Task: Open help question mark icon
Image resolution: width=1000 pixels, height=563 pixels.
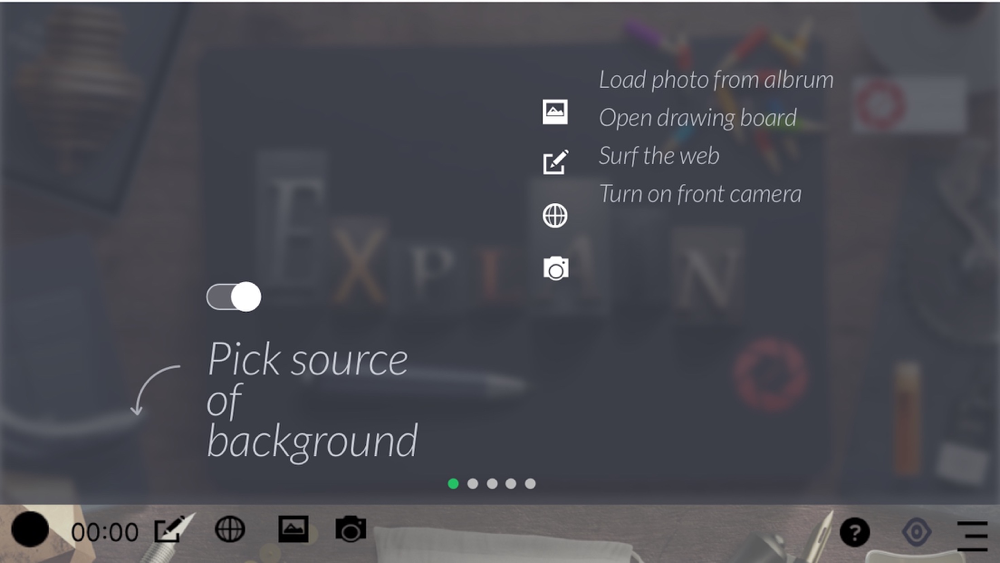Action: [x=855, y=532]
